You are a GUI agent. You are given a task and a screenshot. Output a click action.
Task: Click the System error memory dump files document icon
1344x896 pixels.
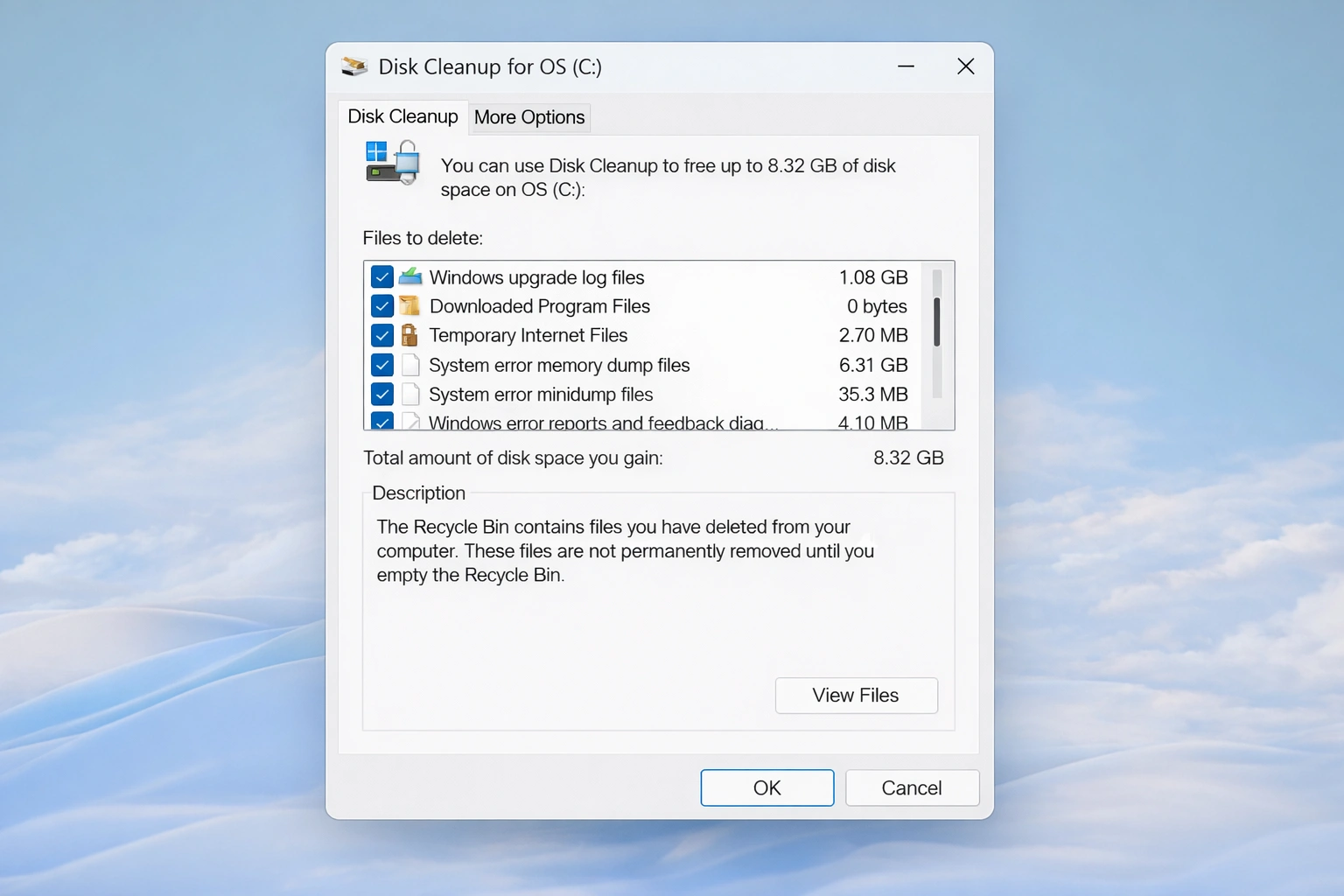click(x=411, y=365)
